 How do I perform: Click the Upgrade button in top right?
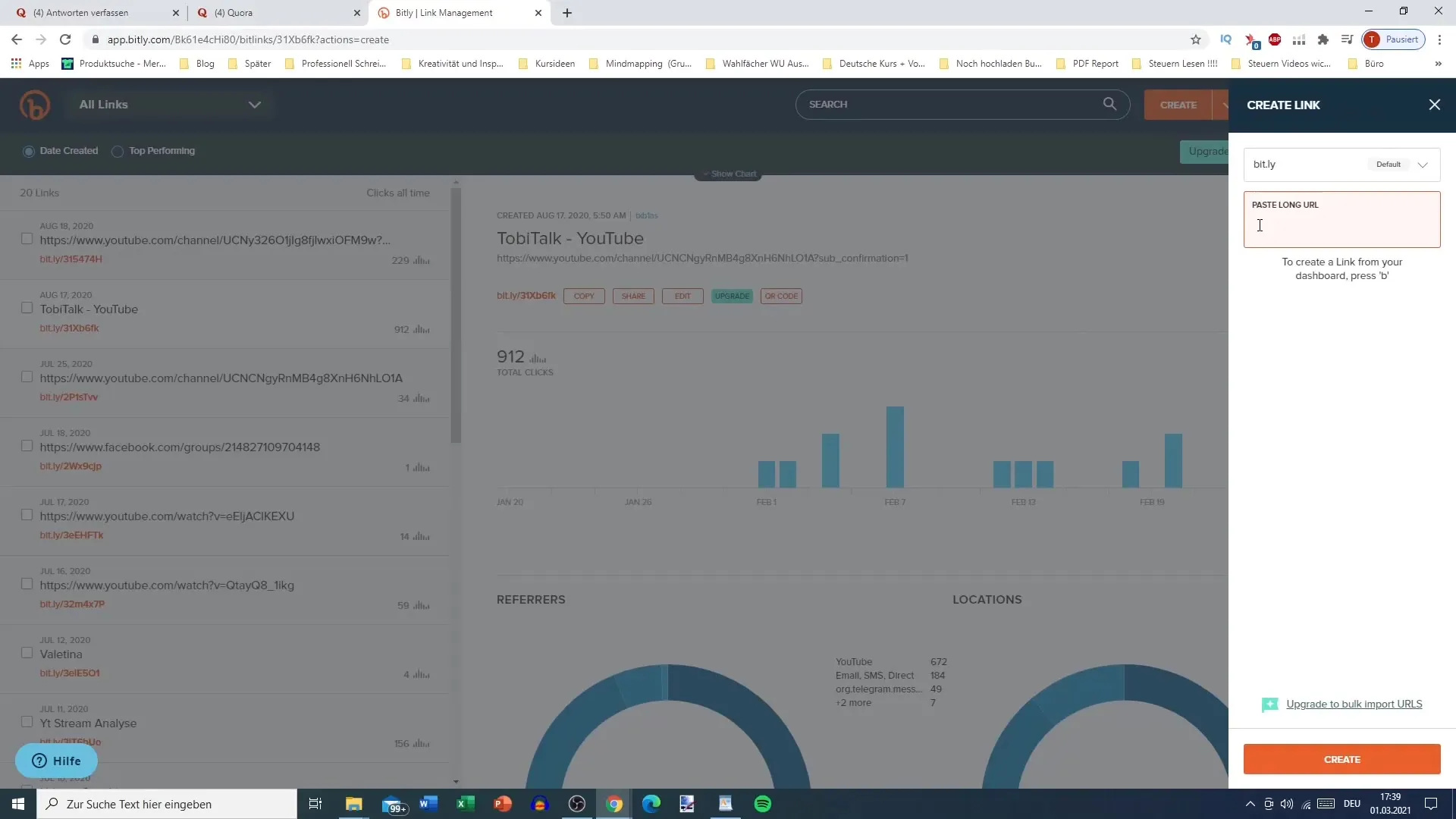coord(1208,151)
